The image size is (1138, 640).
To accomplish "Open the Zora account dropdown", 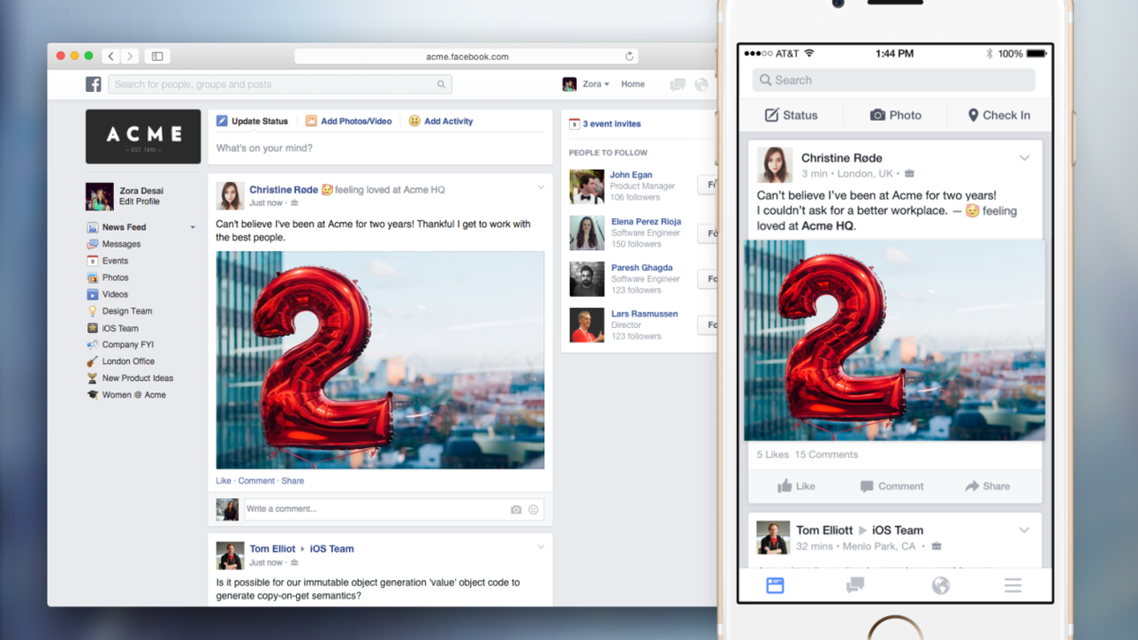I will (586, 84).
